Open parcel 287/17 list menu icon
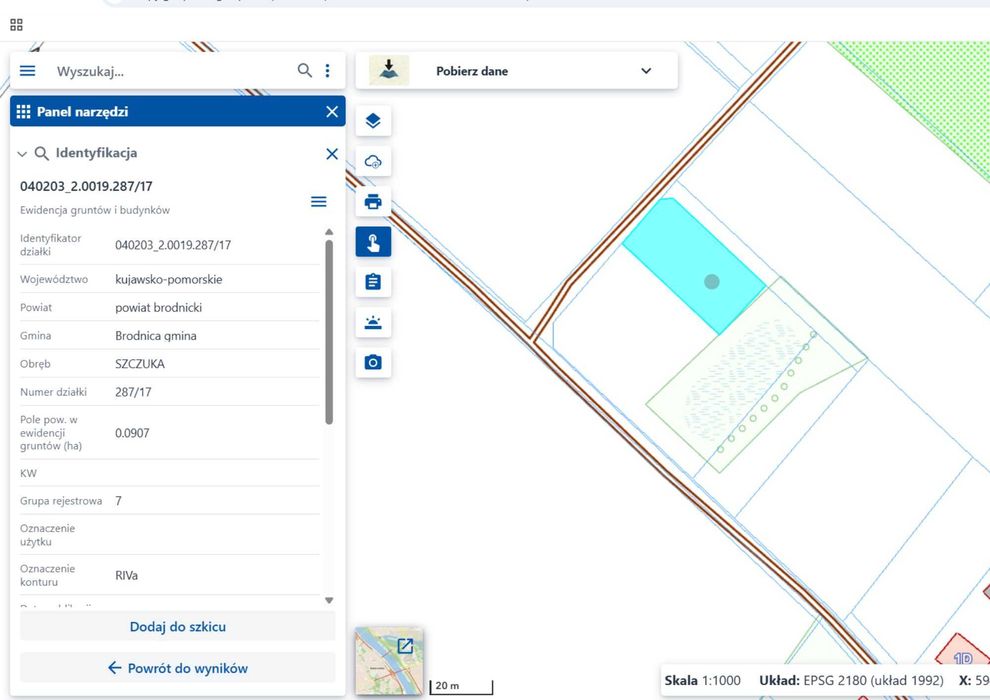Screen dimensions: 990x700 pos(319,201)
